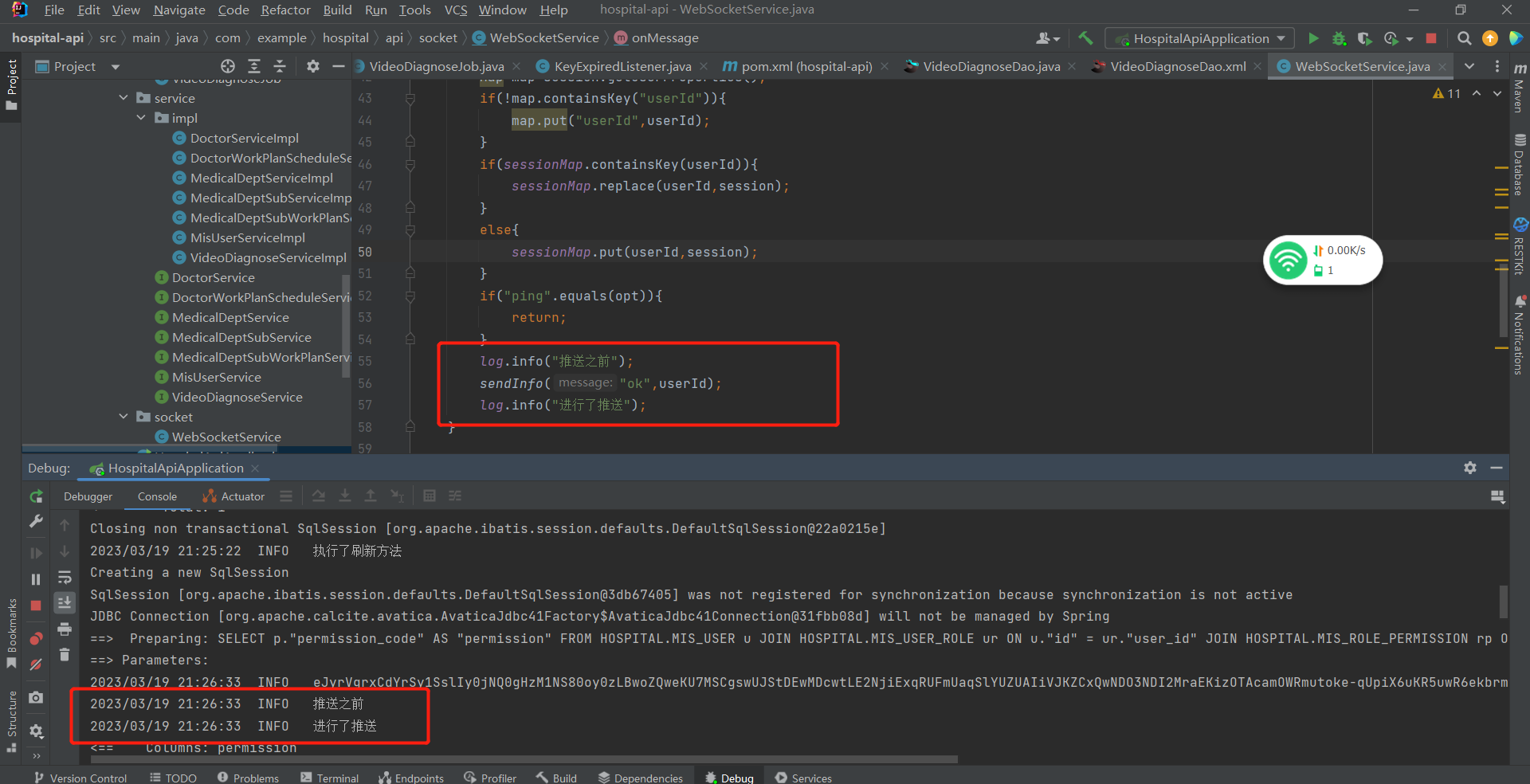Toggle soft-wrap in console
This screenshot has width=1530, height=784.
[x=65, y=577]
